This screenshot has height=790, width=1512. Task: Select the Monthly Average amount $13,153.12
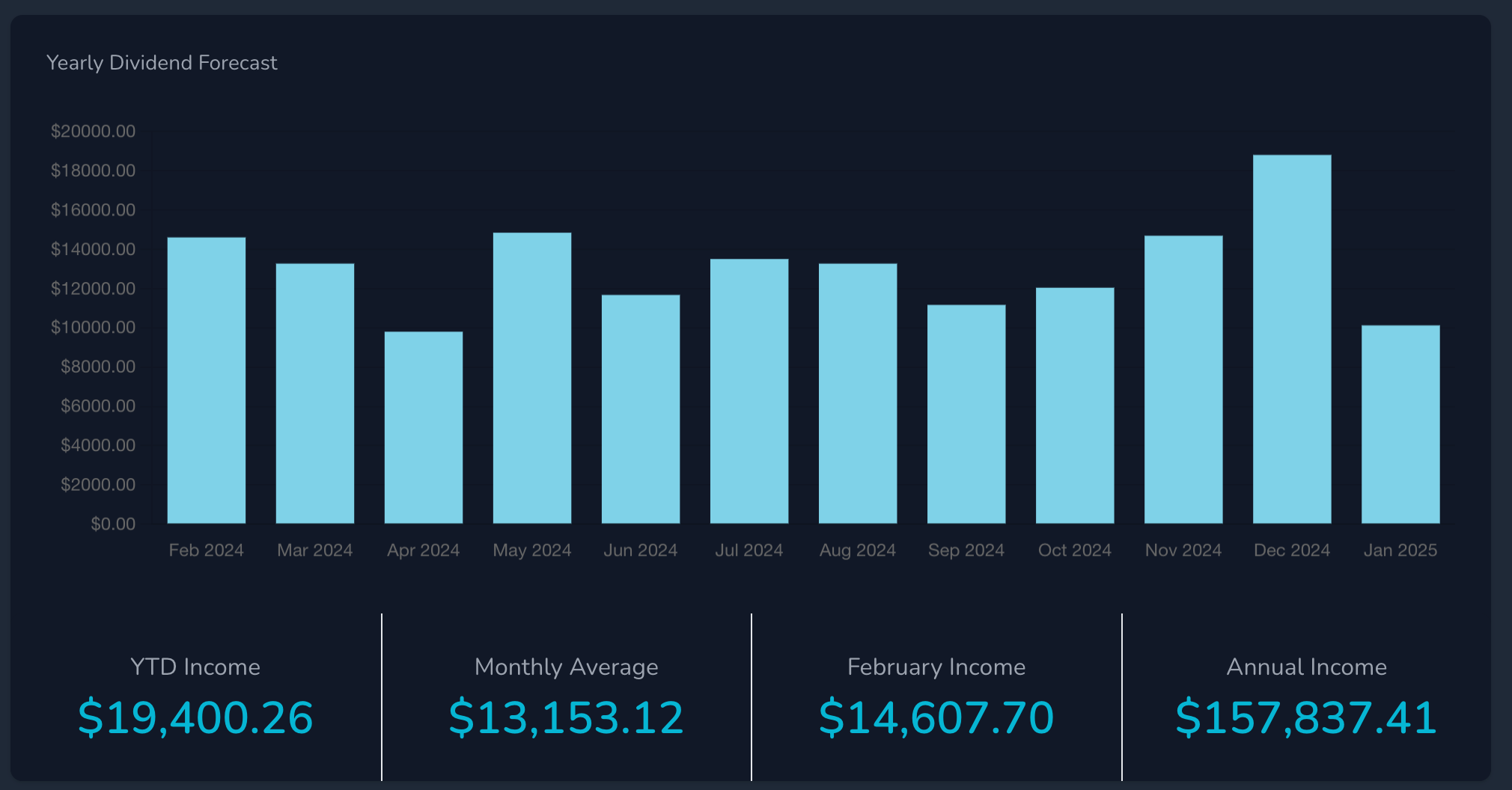[566, 717]
